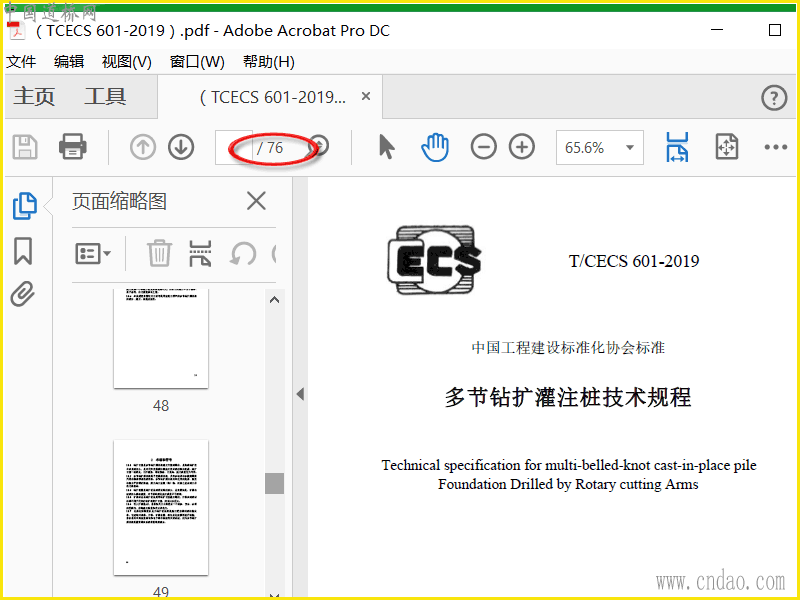
Task: Activate the Hand pan tool
Action: pyautogui.click(x=435, y=147)
